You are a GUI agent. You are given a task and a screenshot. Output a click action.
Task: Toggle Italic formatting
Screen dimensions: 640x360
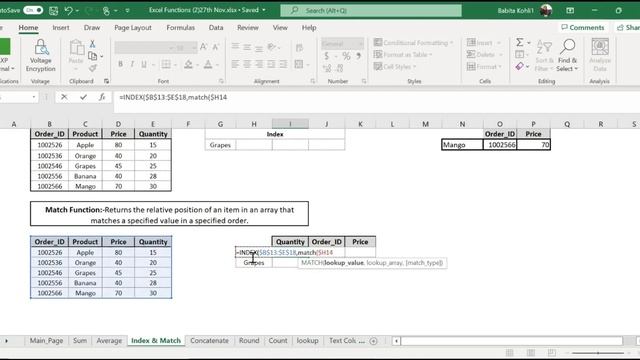pyautogui.click(x=132, y=64)
